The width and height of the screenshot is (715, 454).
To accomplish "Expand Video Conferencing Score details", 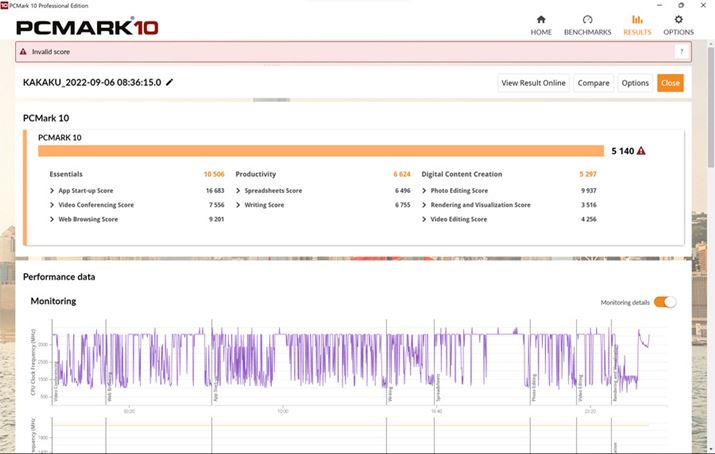I will (52, 205).
